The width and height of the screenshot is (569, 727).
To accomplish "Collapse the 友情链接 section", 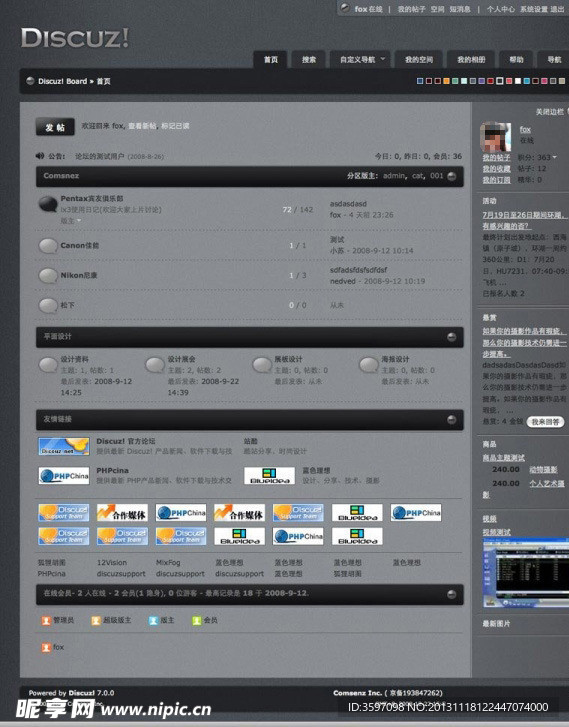I will [x=452, y=420].
